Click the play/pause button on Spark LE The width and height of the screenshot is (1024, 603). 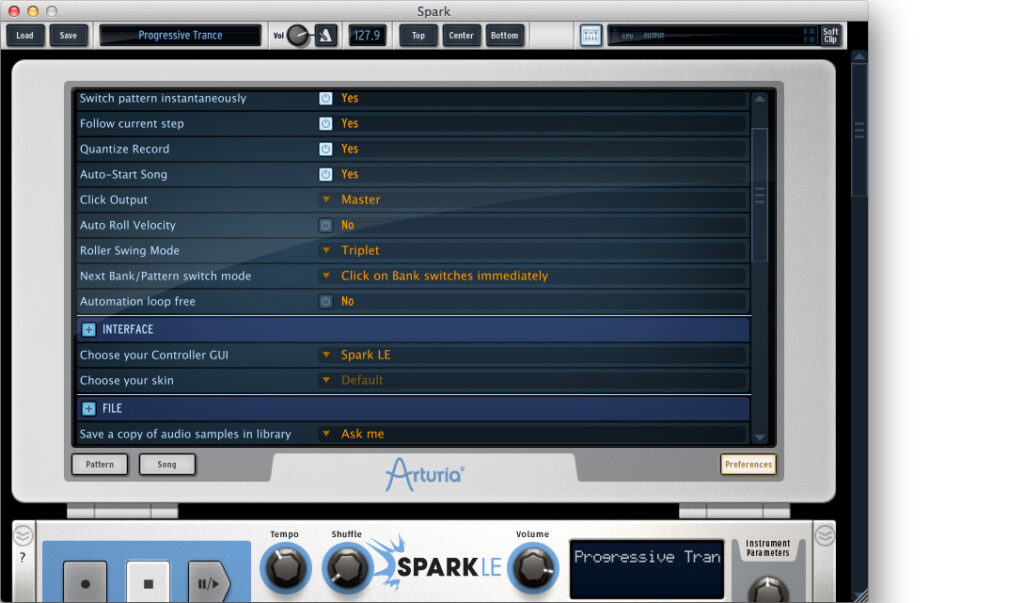tap(208, 583)
